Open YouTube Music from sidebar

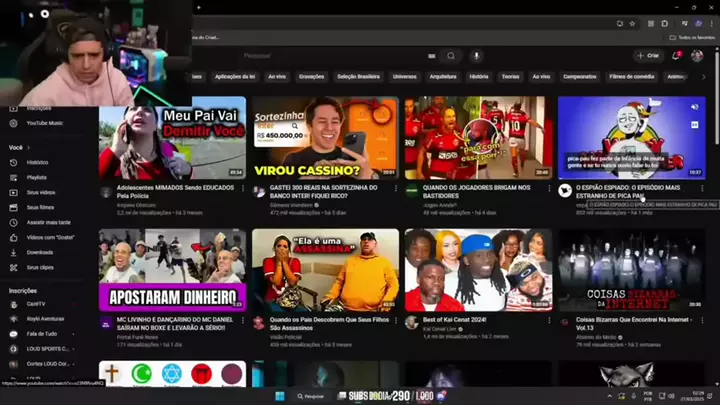(x=44, y=122)
